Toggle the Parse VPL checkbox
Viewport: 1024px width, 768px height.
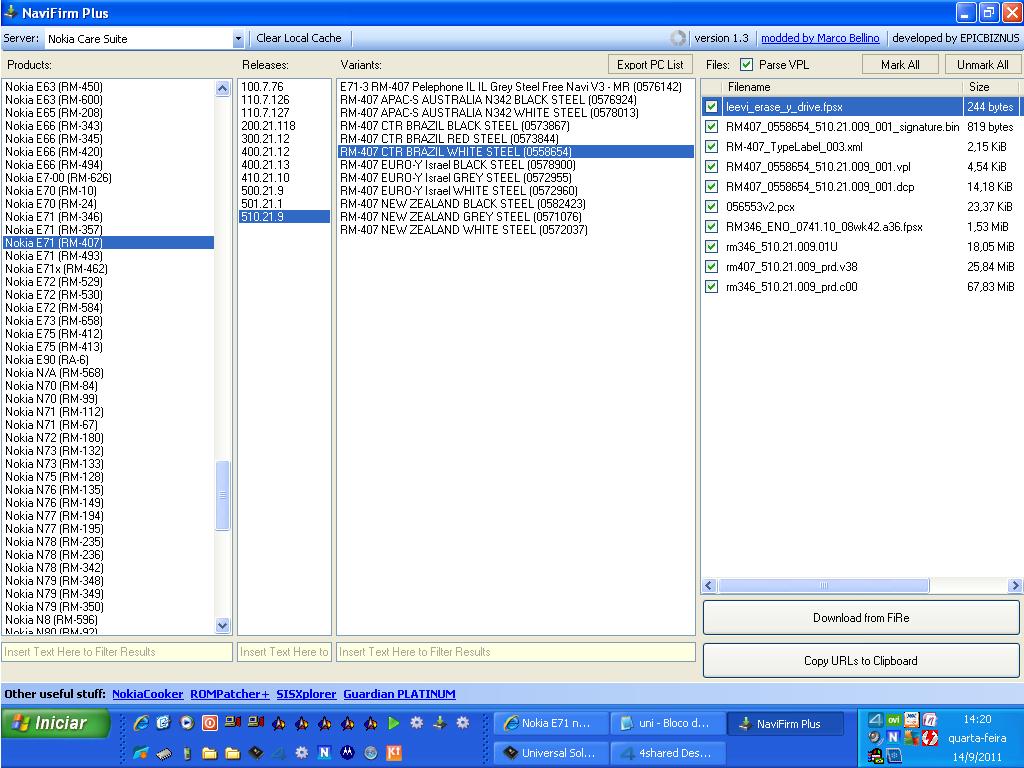(746, 65)
